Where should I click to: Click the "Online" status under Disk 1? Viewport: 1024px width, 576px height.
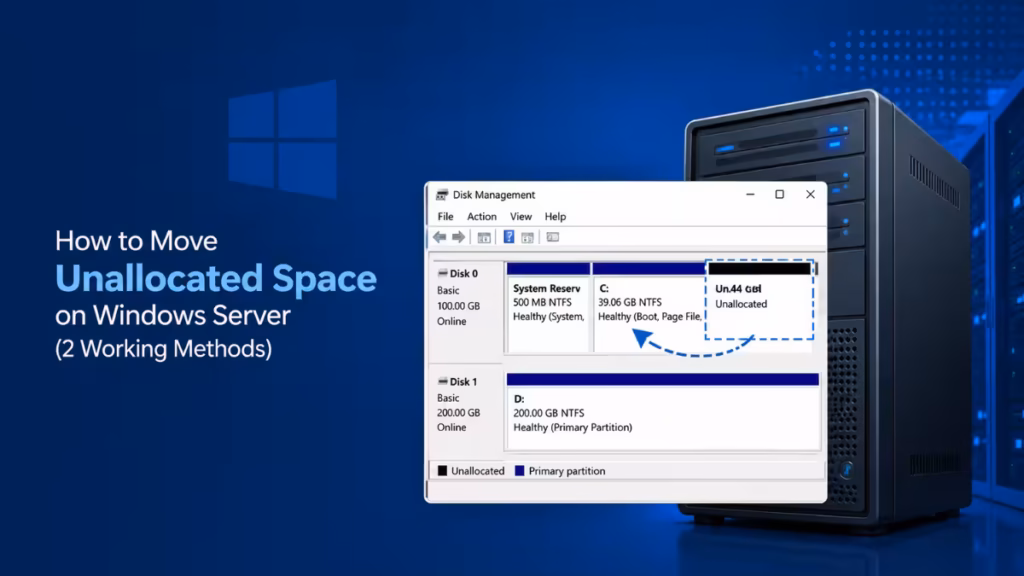click(x=451, y=427)
